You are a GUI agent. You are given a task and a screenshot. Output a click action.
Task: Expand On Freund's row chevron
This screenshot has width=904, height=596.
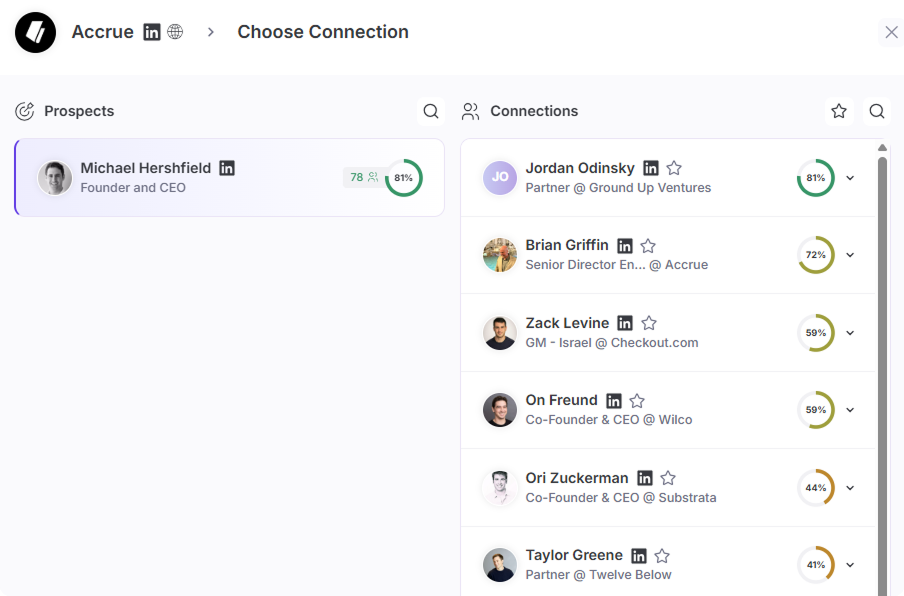pyautogui.click(x=850, y=410)
